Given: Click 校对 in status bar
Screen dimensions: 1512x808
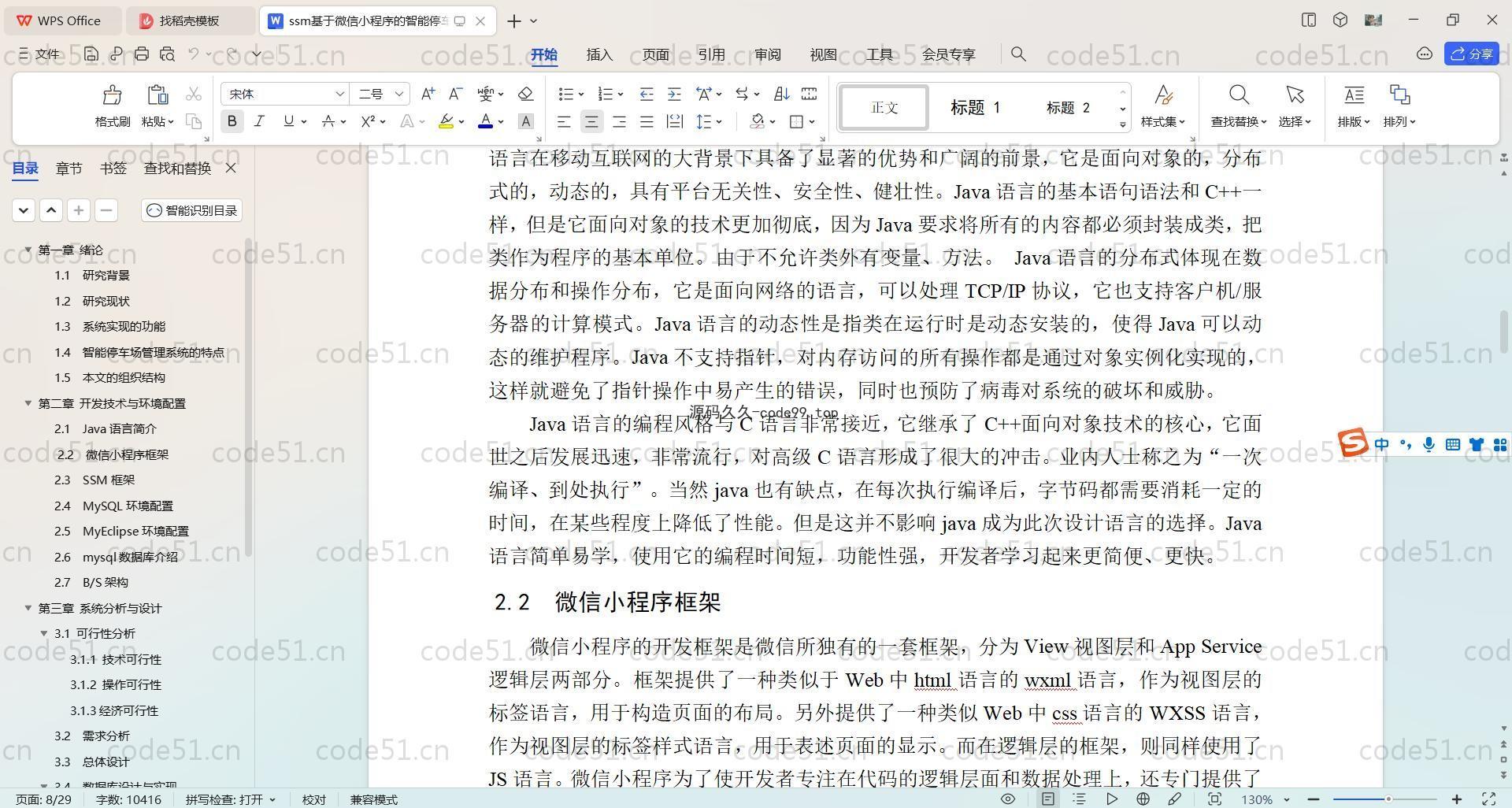Looking at the screenshot, I should coord(313,799).
